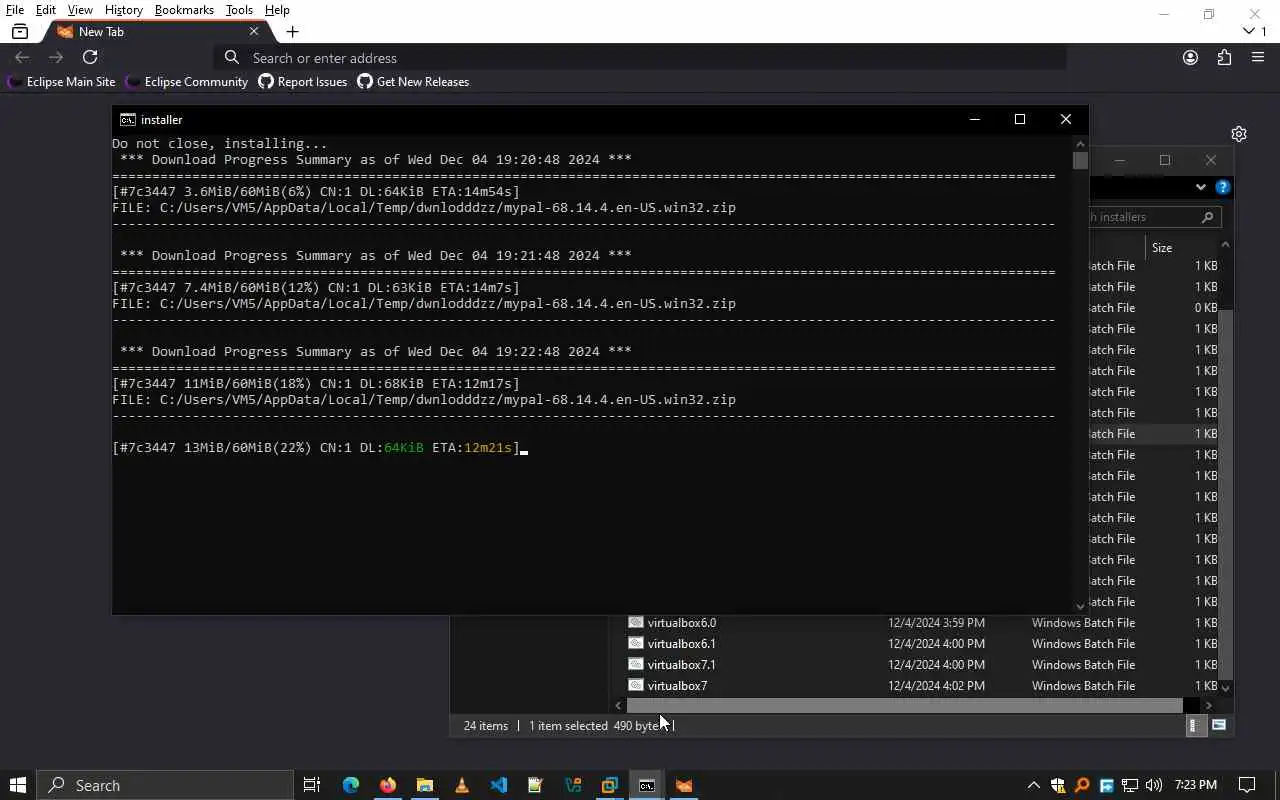Open the History menu

click(124, 10)
